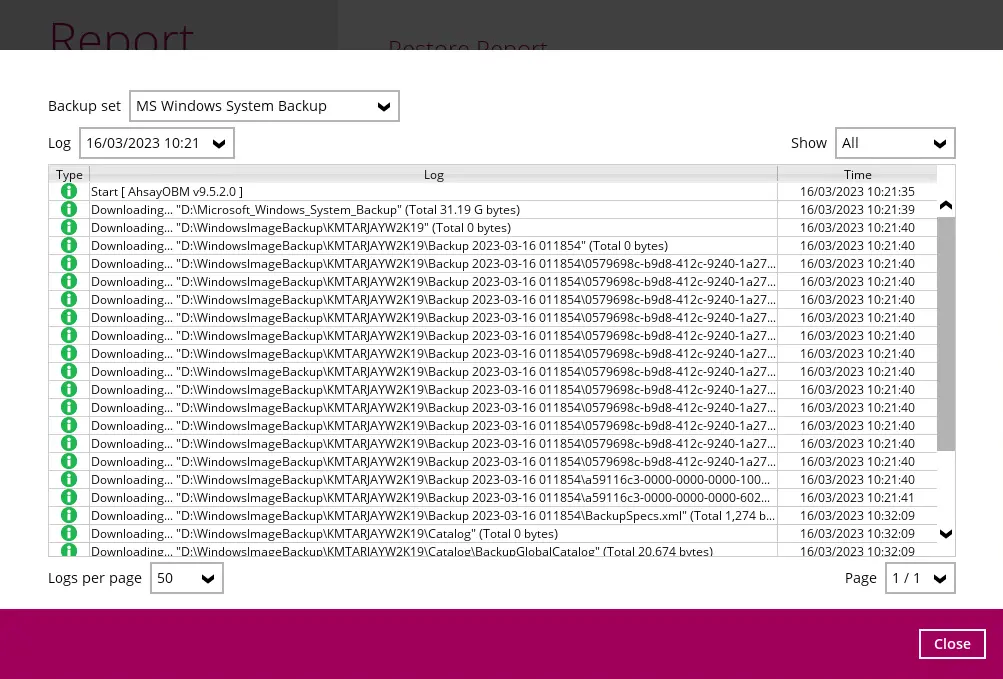
Task: Click info icon for Catalog Total 0 bytes row
Action: (x=69, y=533)
